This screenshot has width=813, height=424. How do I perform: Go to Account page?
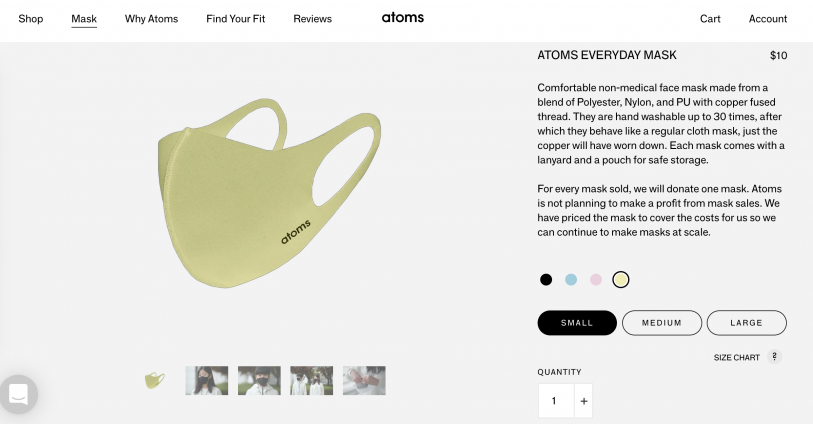pyautogui.click(x=768, y=19)
